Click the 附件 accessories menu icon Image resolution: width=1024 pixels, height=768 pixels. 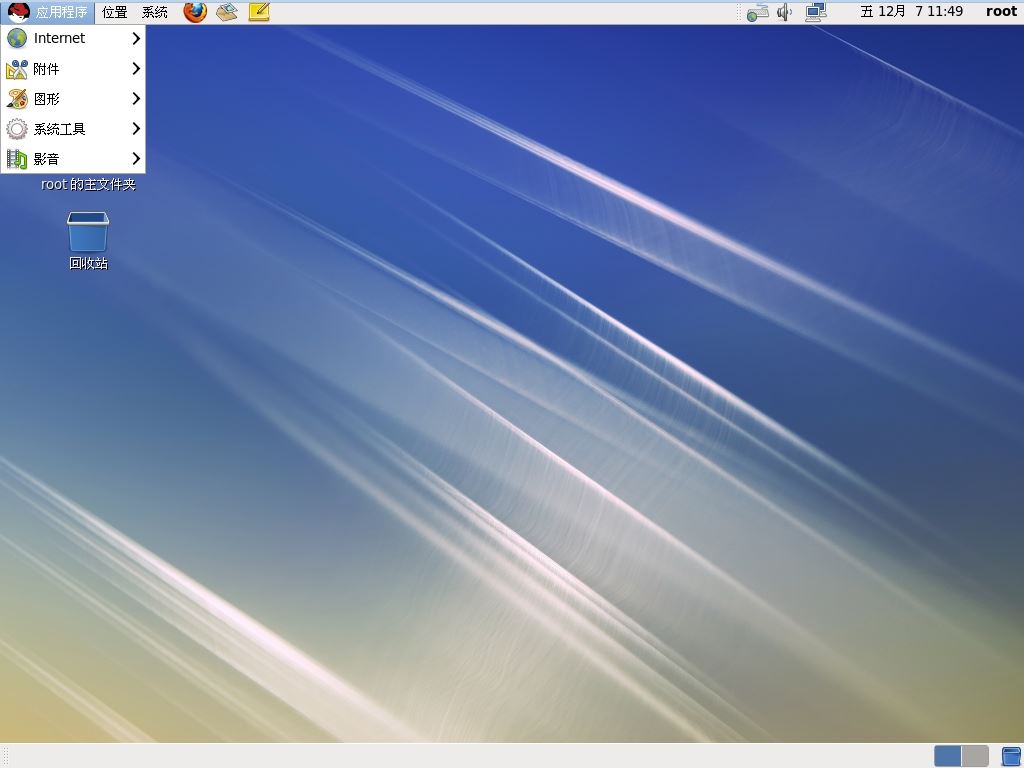click(x=17, y=69)
